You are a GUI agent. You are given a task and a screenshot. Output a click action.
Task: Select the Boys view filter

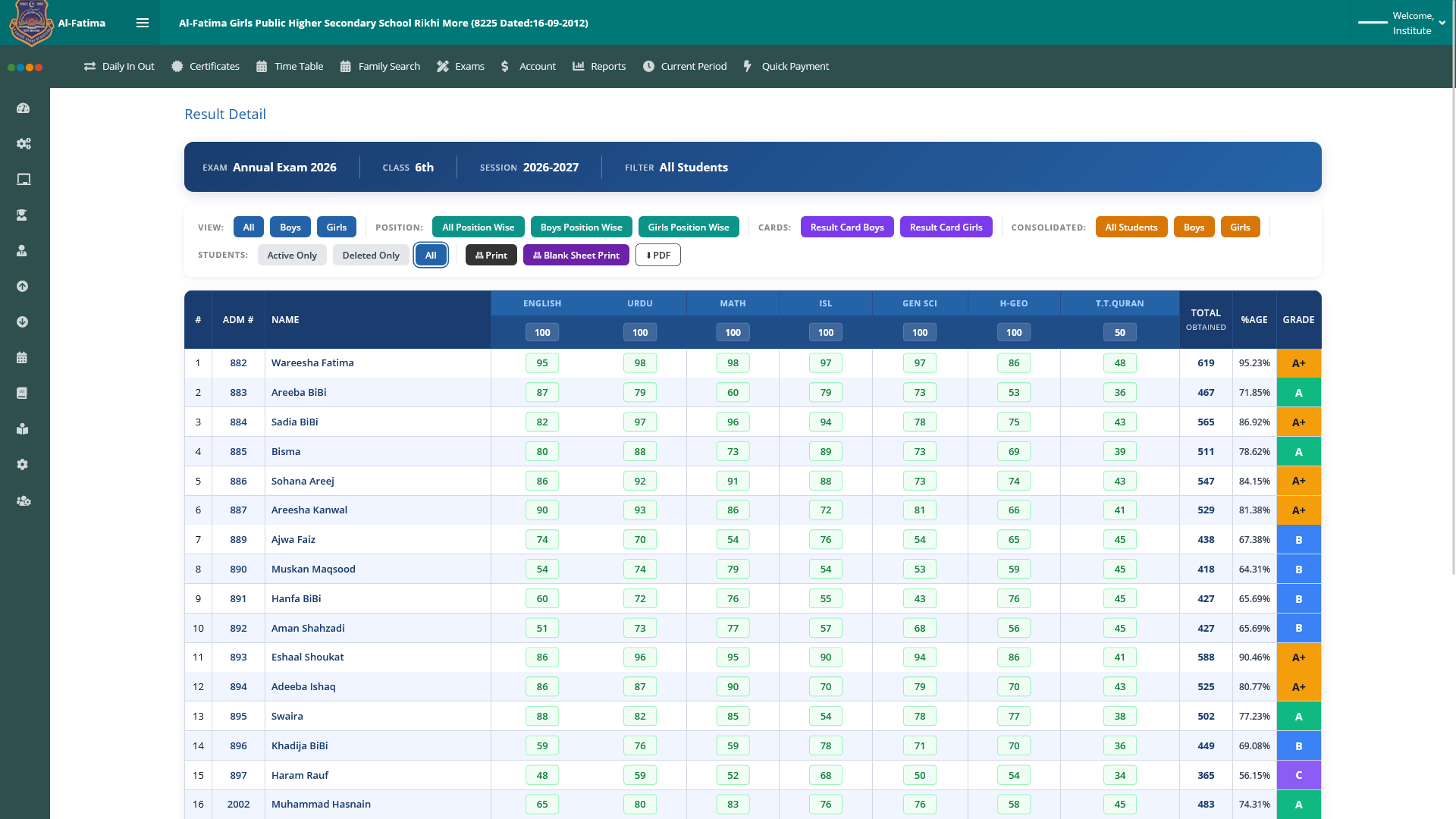click(290, 227)
